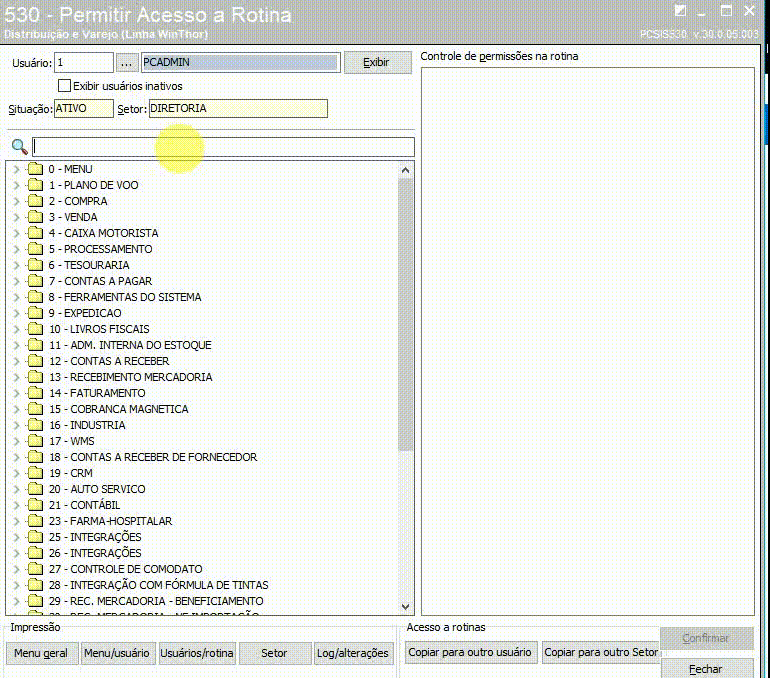Image resolution: width=770 pixels, height=678 pixels.
Task: Click the Usuários/rotina button
Action: (x=197, y=653)
